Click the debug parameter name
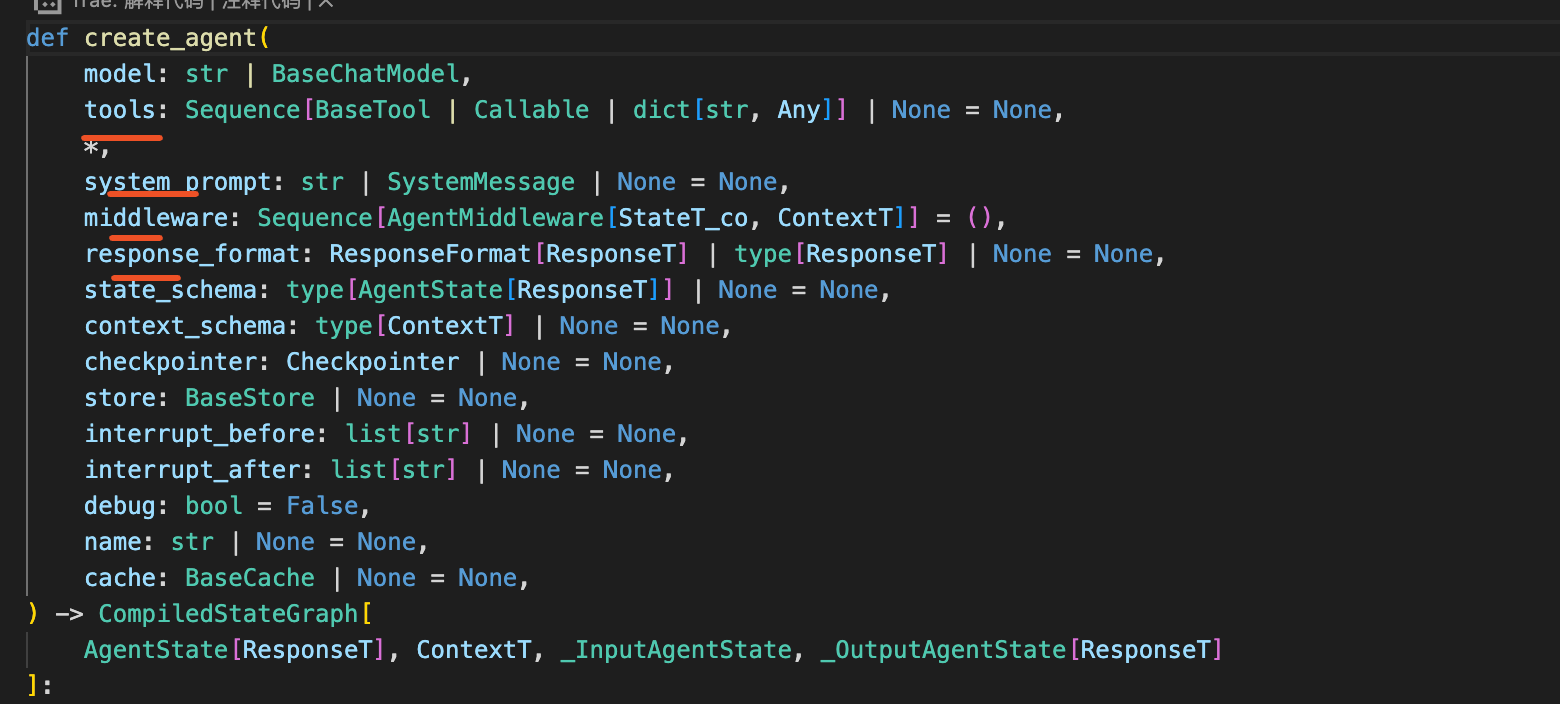 (120, 506)
